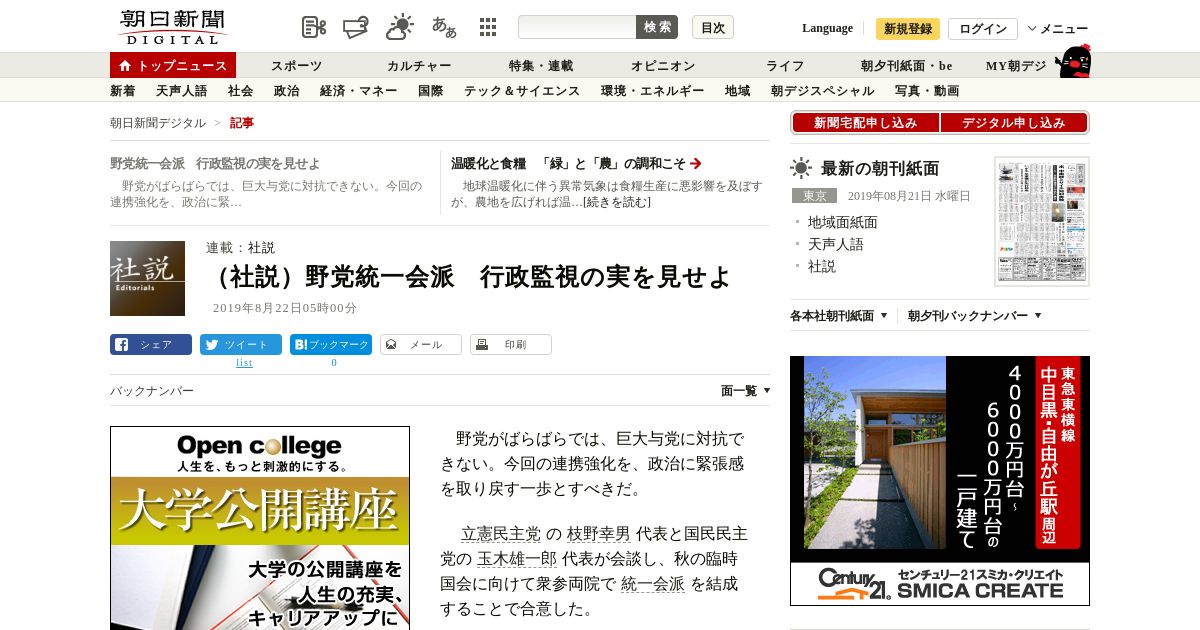Click the tweet list link

244,363
